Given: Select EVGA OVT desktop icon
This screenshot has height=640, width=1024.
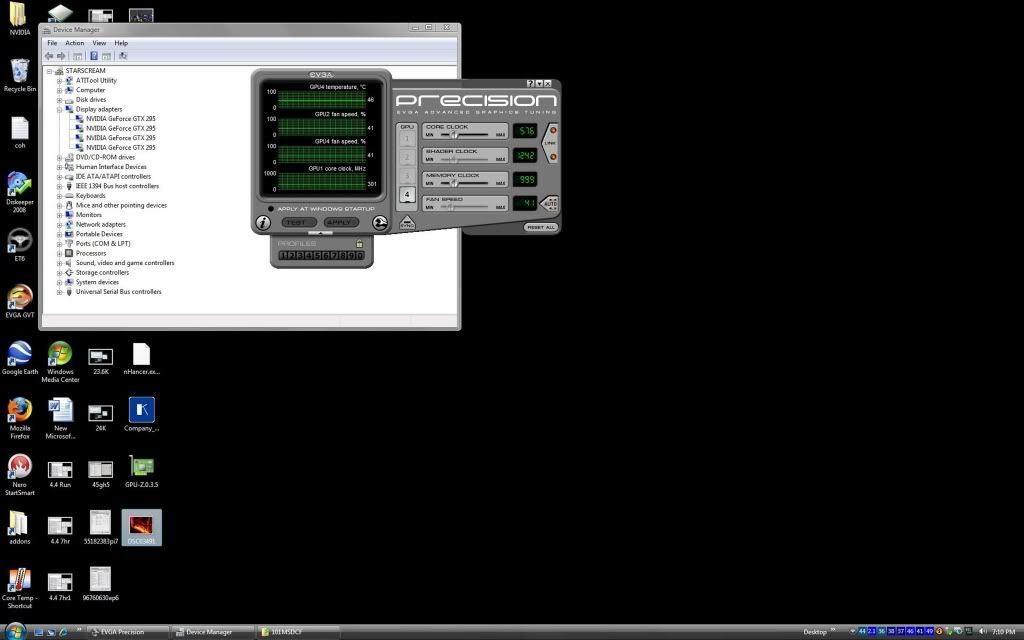Looking at the screenshot, I should 20,301.
